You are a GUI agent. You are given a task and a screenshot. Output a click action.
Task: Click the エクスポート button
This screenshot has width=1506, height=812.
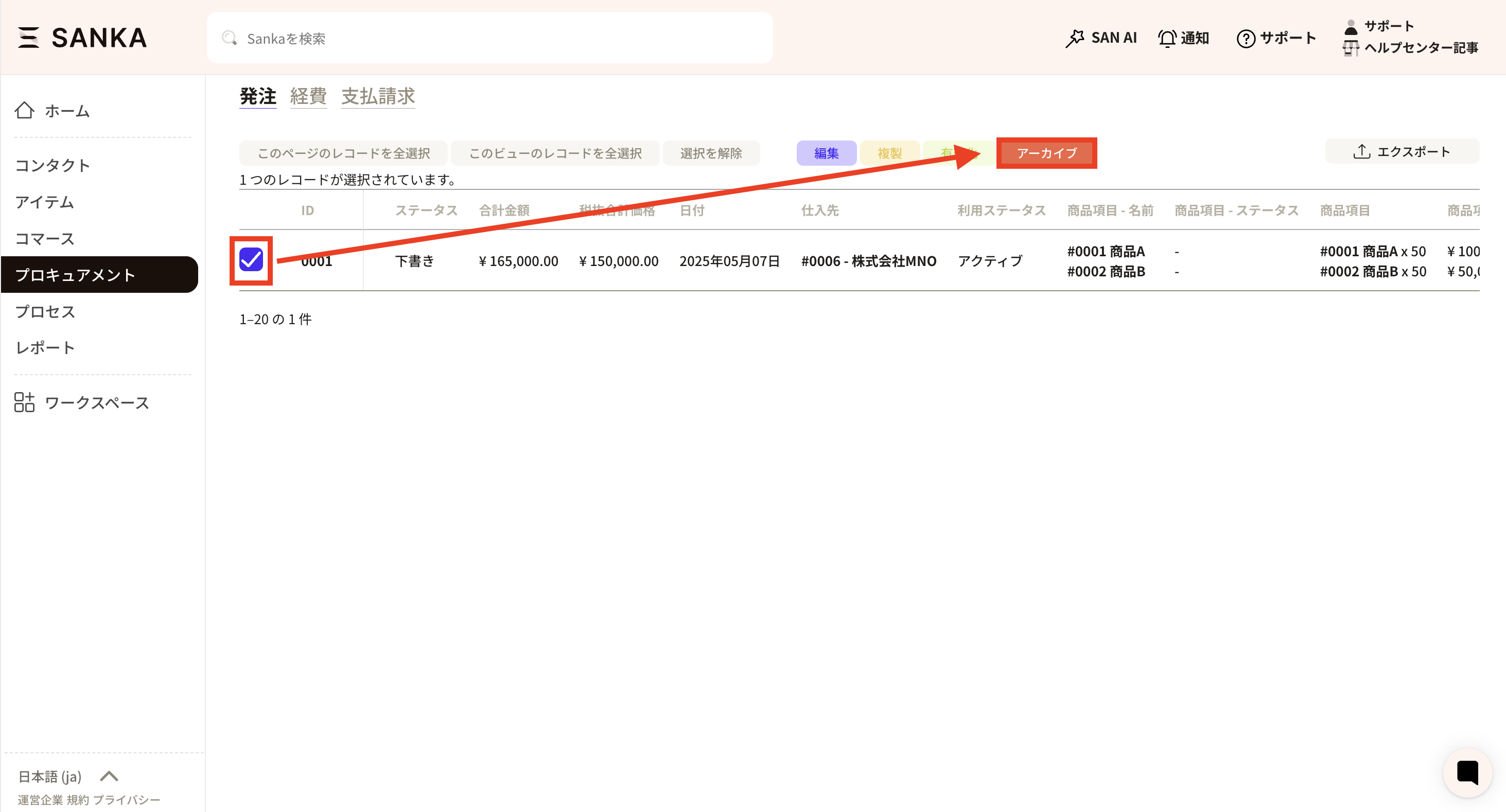coord(1402,152)
